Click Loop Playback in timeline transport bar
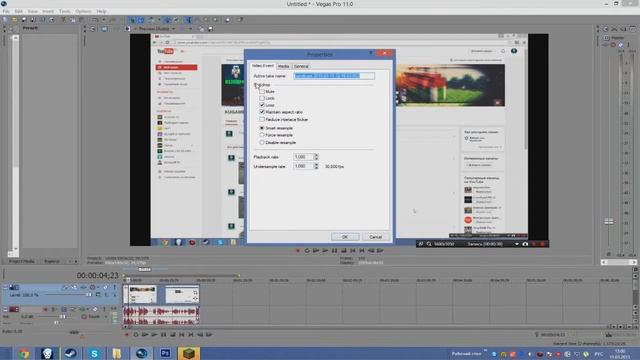Screen dimensions: 640x360 click(136, 335)
